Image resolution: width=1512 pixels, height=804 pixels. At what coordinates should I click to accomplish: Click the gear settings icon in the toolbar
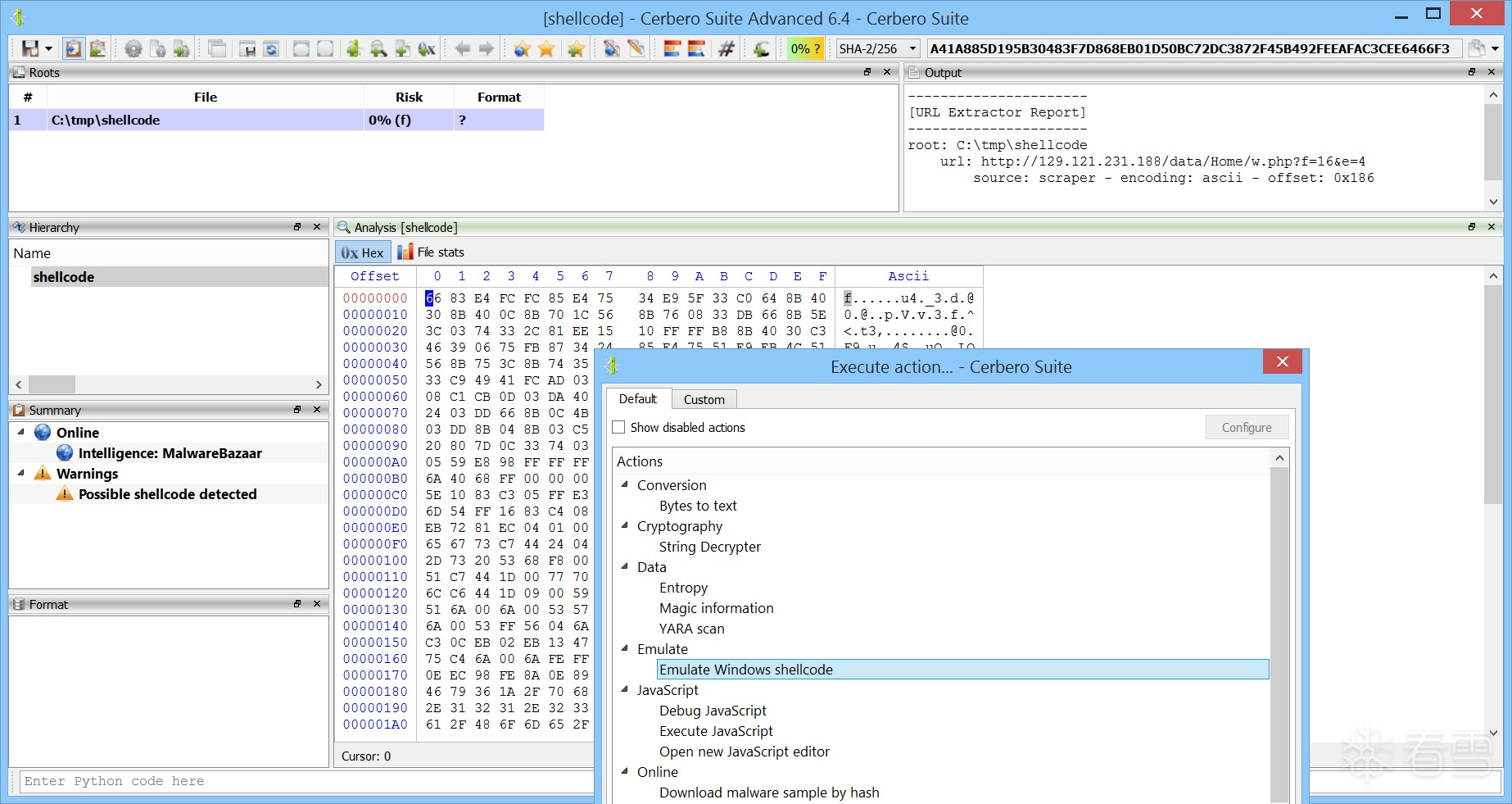click(x=133, y=49)
